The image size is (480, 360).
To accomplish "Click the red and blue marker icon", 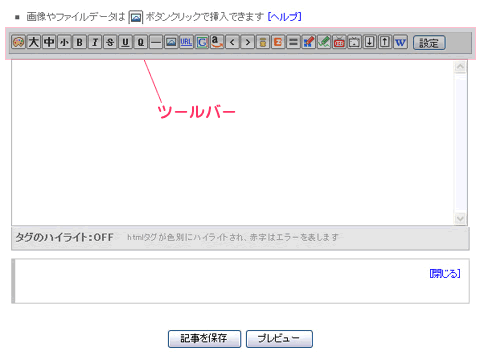I will tap(309, 42).
